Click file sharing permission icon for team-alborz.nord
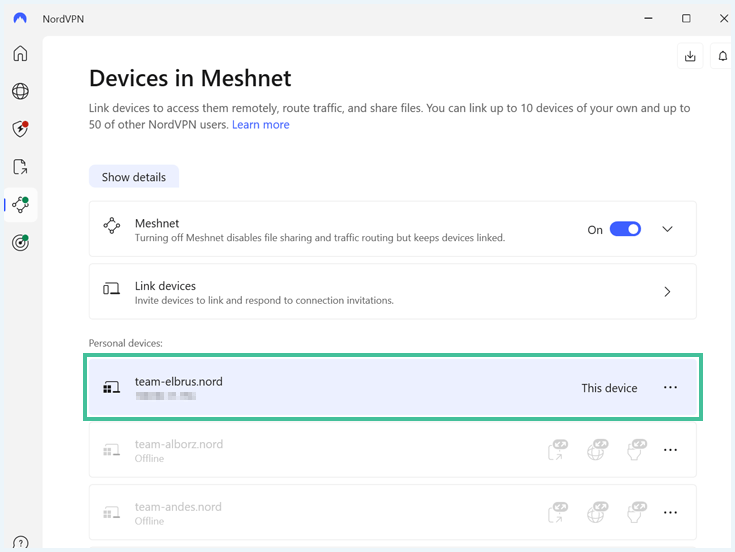Image resolution: width=735 pixels, height=552 pixels. (x=558, y=450)
